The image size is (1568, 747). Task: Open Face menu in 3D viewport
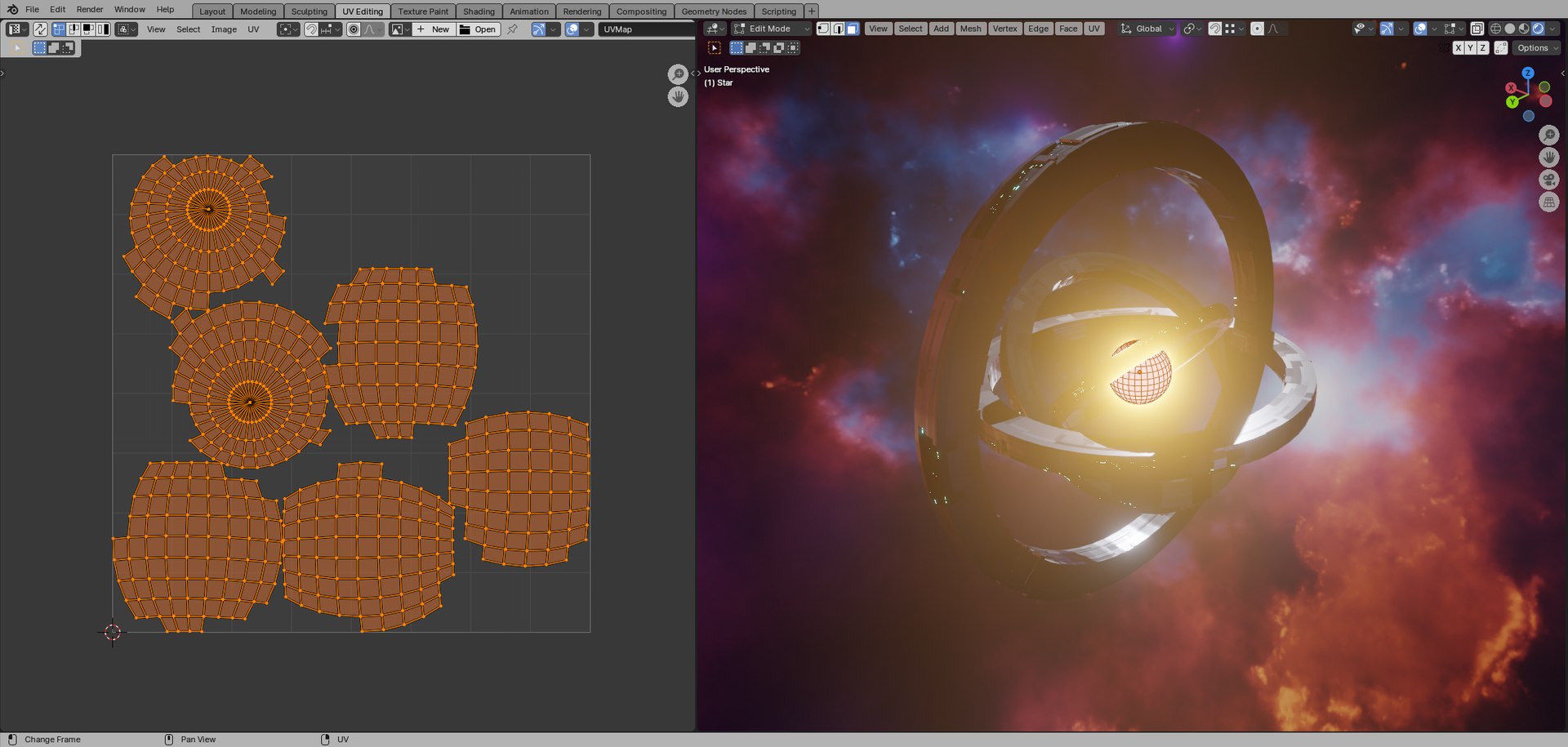pyautogui.click(x=1068, y=29)
